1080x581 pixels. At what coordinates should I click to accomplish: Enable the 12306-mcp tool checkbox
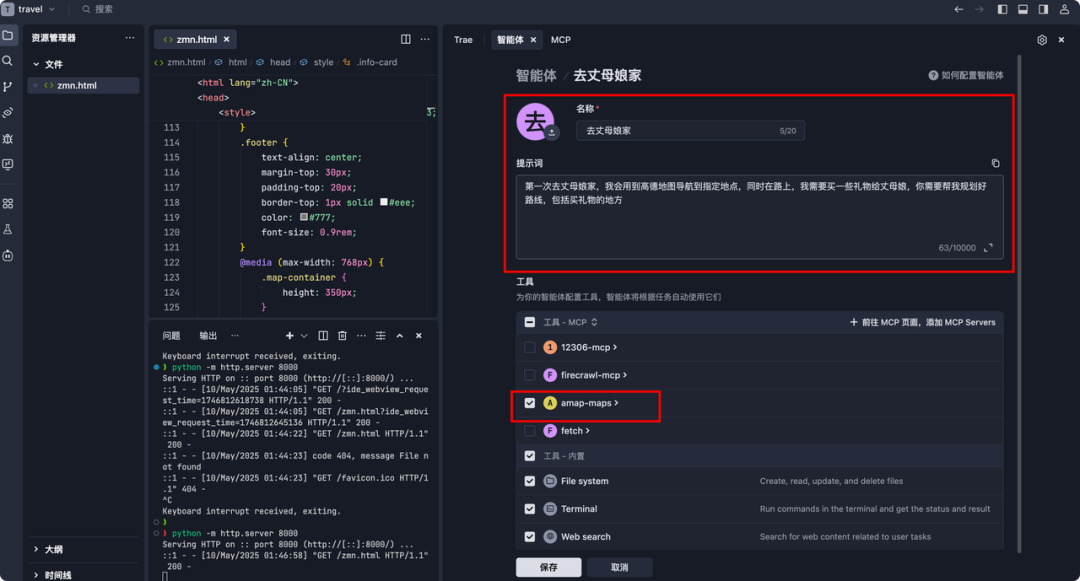tap(530, 348)
